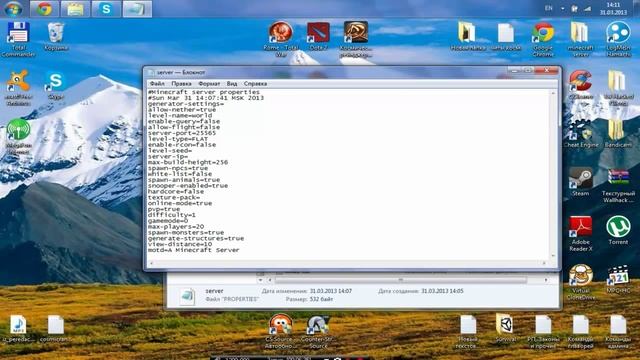Viewport: 640px width, 360px height.
Task: Open the Windows Start orb
Action: (x=13, y=9)
